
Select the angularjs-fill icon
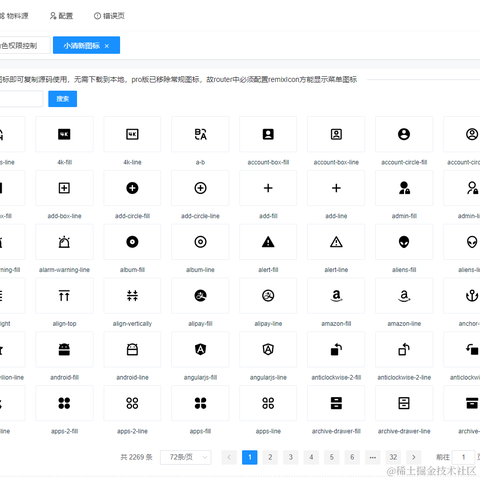[200, 349]
